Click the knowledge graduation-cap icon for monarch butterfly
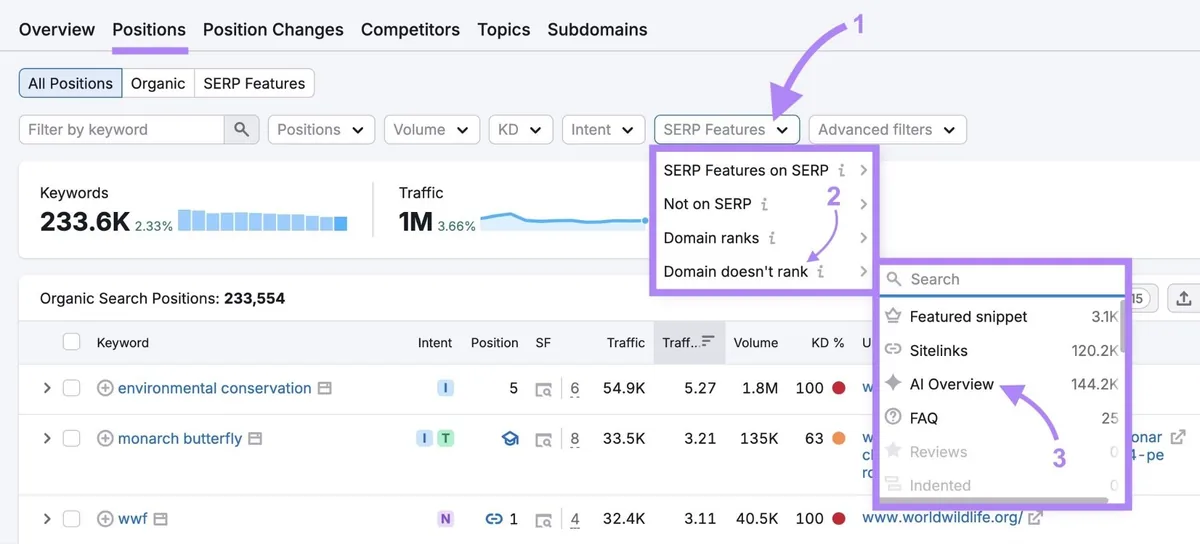This screenshot has width=1200, height=544. 510,438
